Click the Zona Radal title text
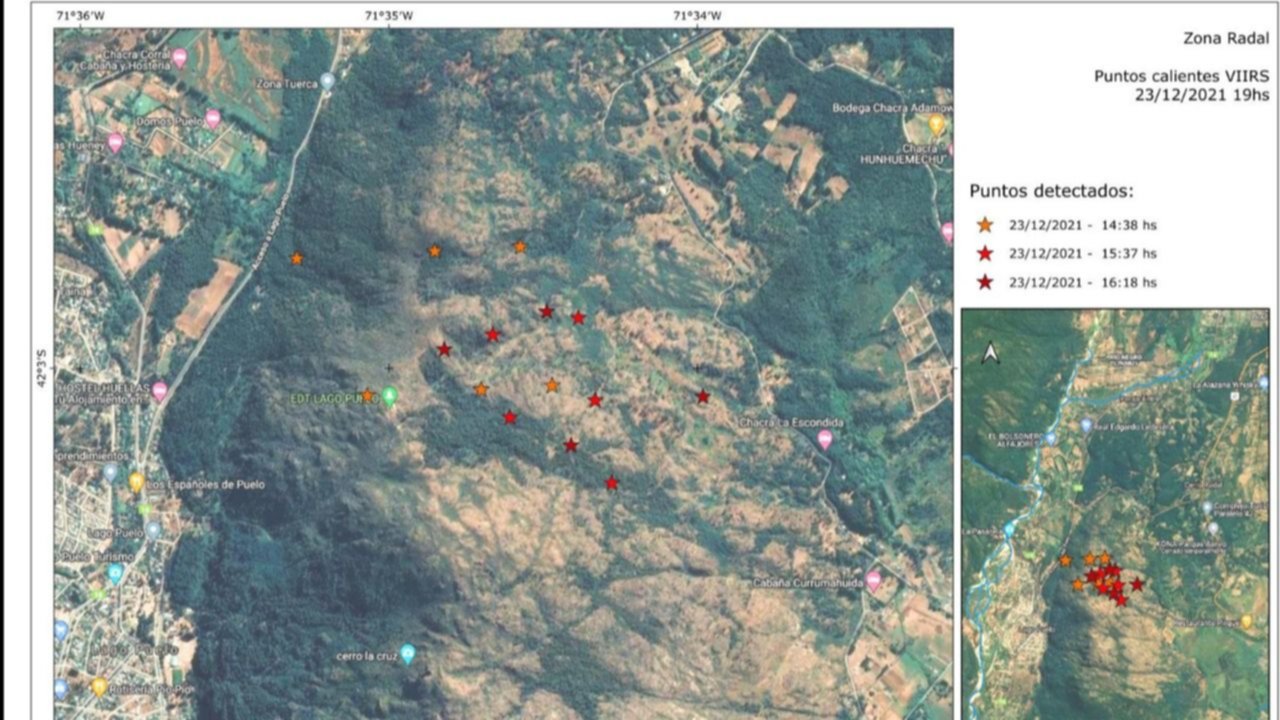 click(1226, 40)
